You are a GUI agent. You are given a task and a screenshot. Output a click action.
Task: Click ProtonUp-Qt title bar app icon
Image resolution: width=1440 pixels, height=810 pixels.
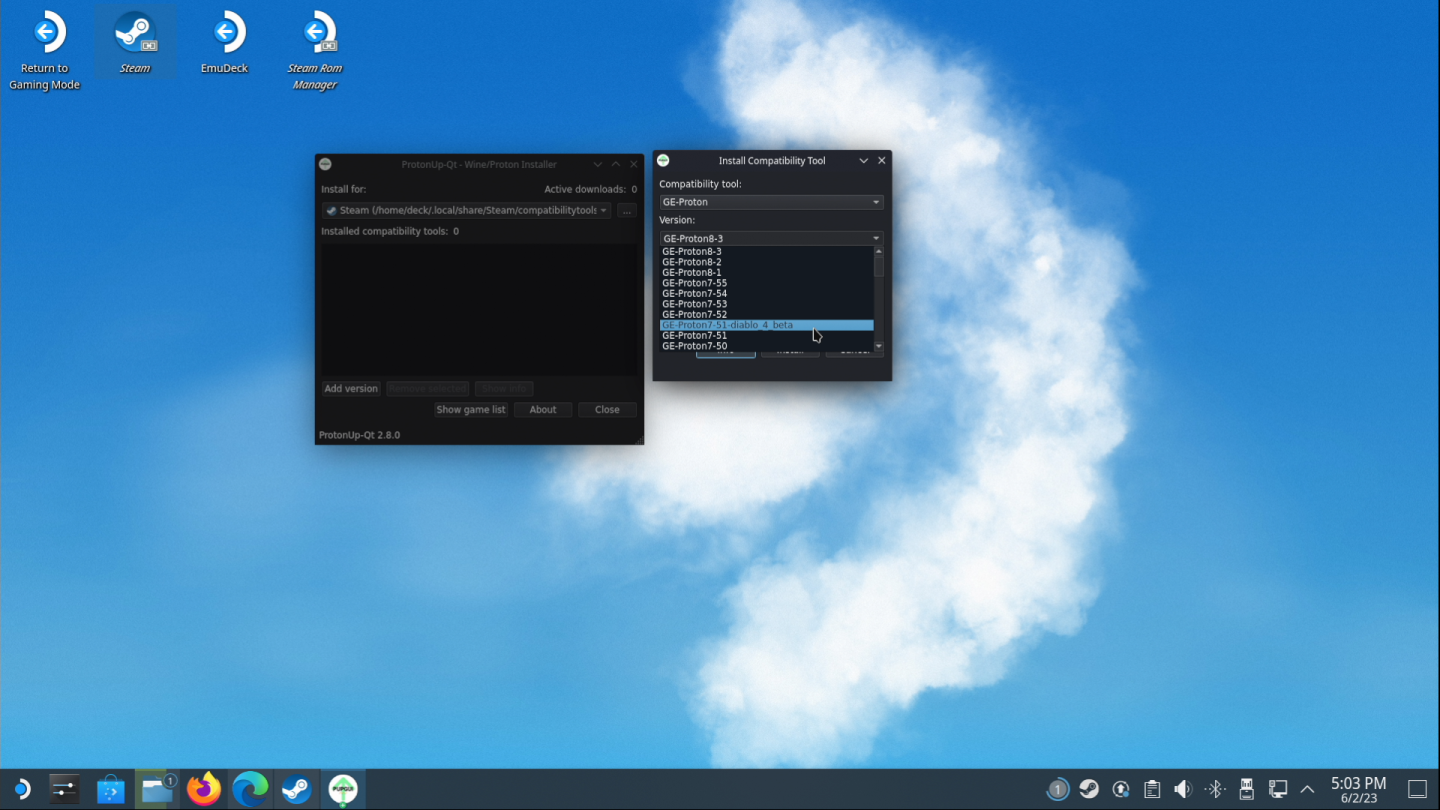pos(325,164)
